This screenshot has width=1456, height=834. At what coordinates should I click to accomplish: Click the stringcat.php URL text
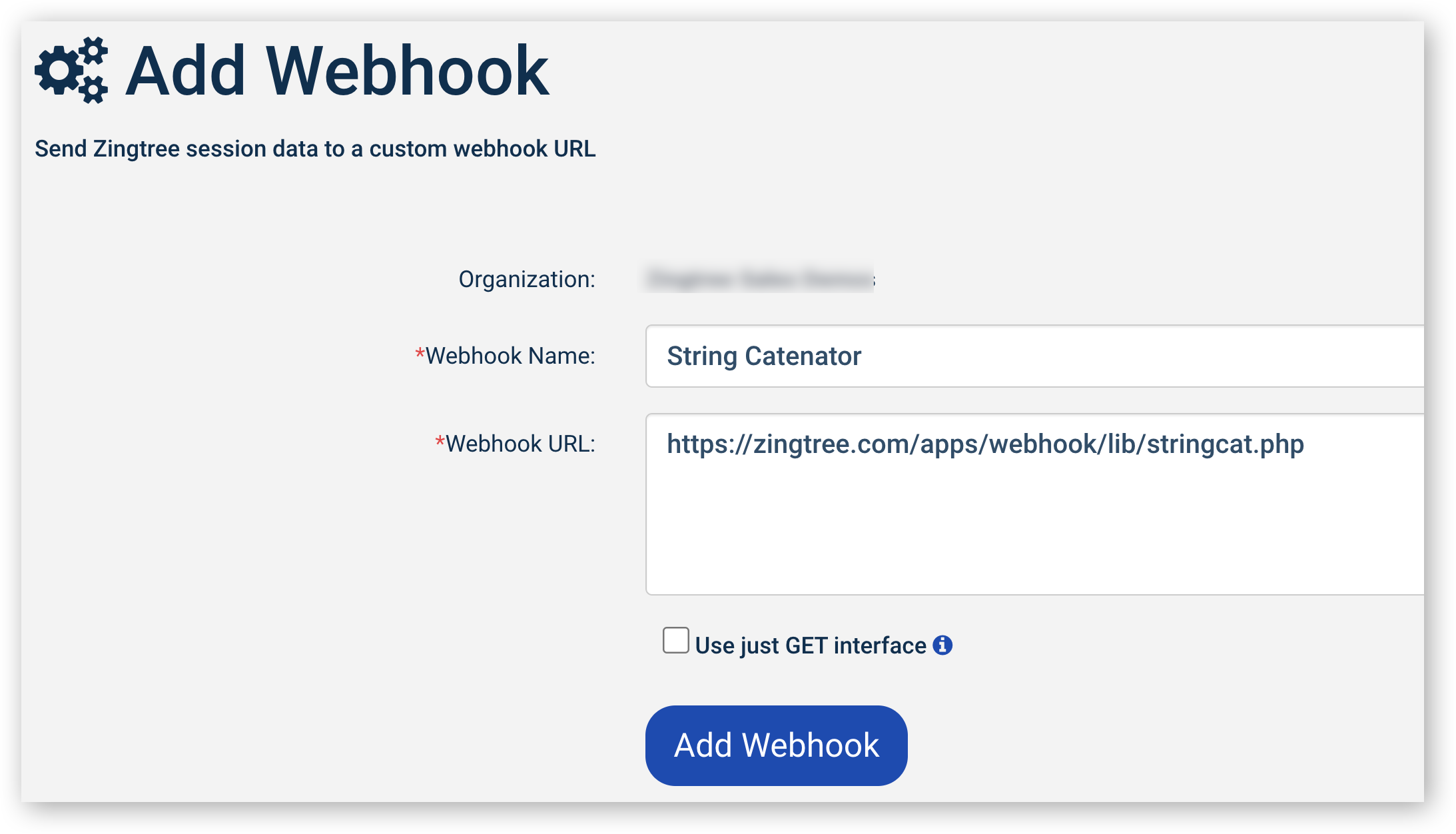[x=985, y=444]
